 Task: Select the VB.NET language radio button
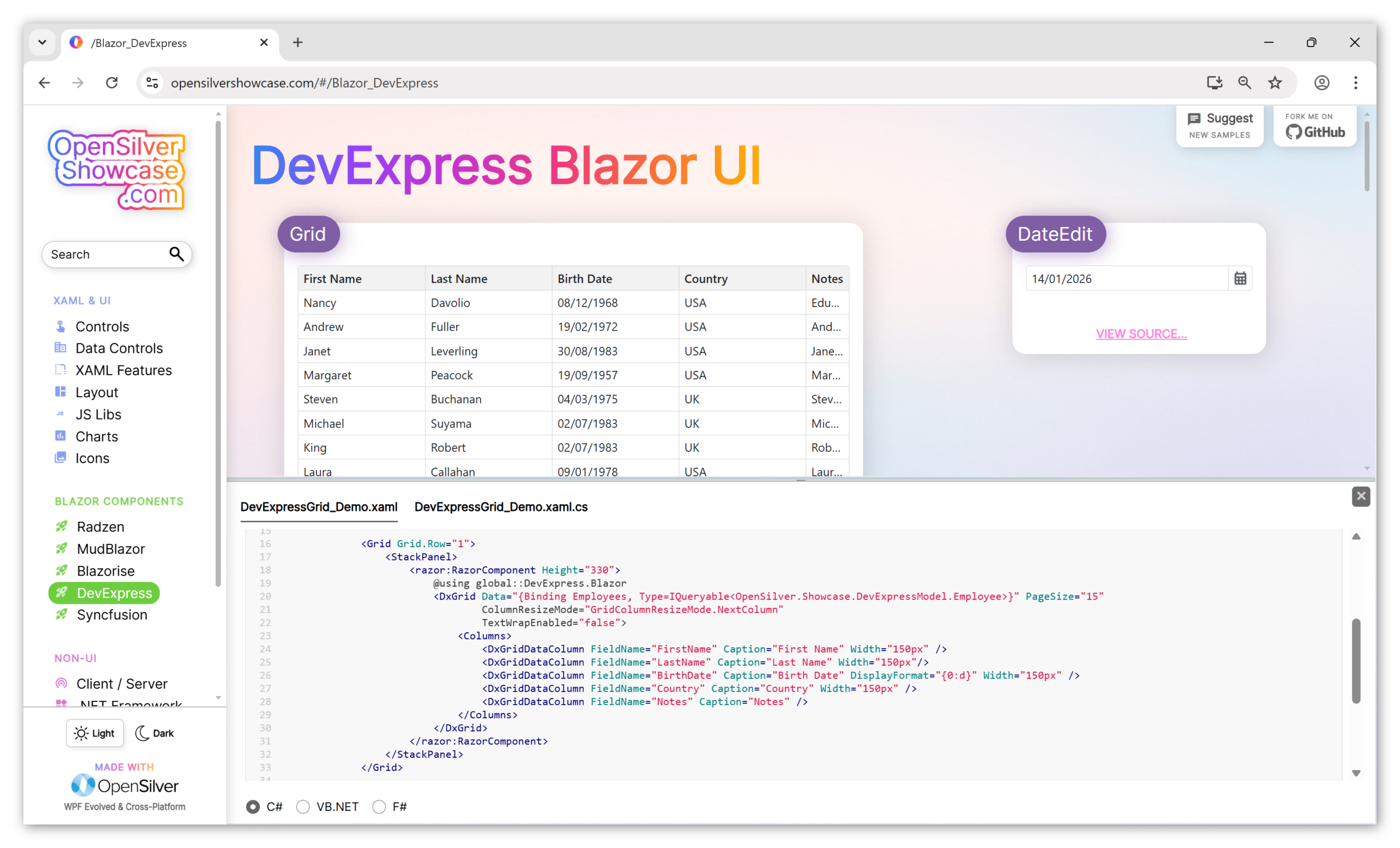304,806
